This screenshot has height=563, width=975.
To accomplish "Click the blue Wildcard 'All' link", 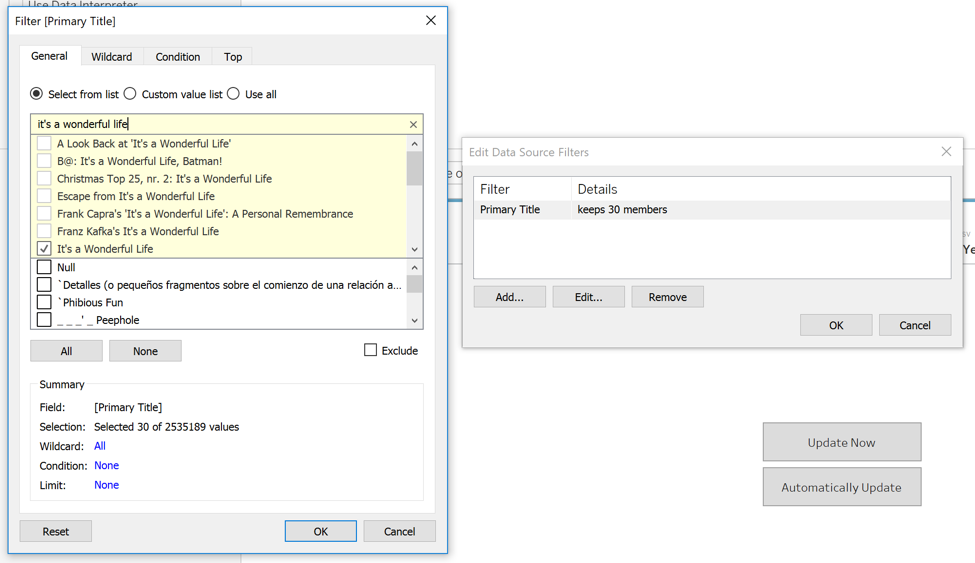I will [100, 446].
